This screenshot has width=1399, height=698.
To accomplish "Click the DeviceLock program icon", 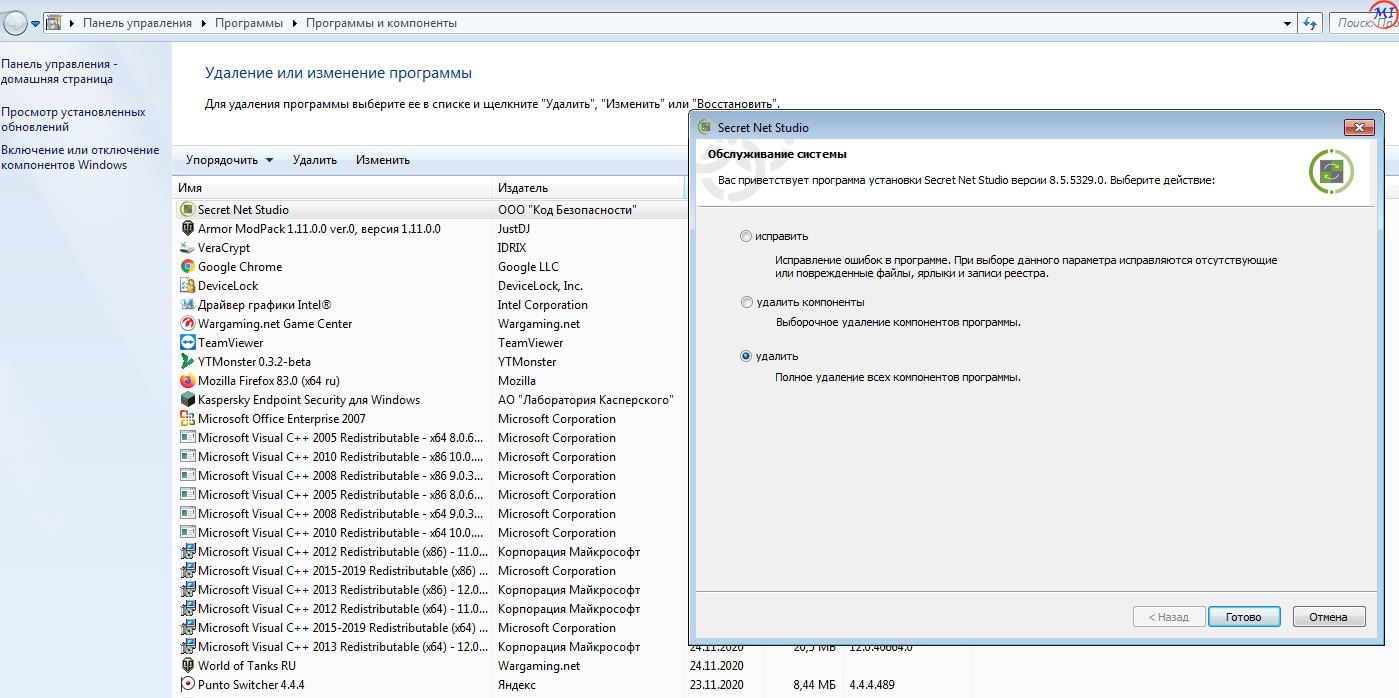I will click(x=187, y=286).
